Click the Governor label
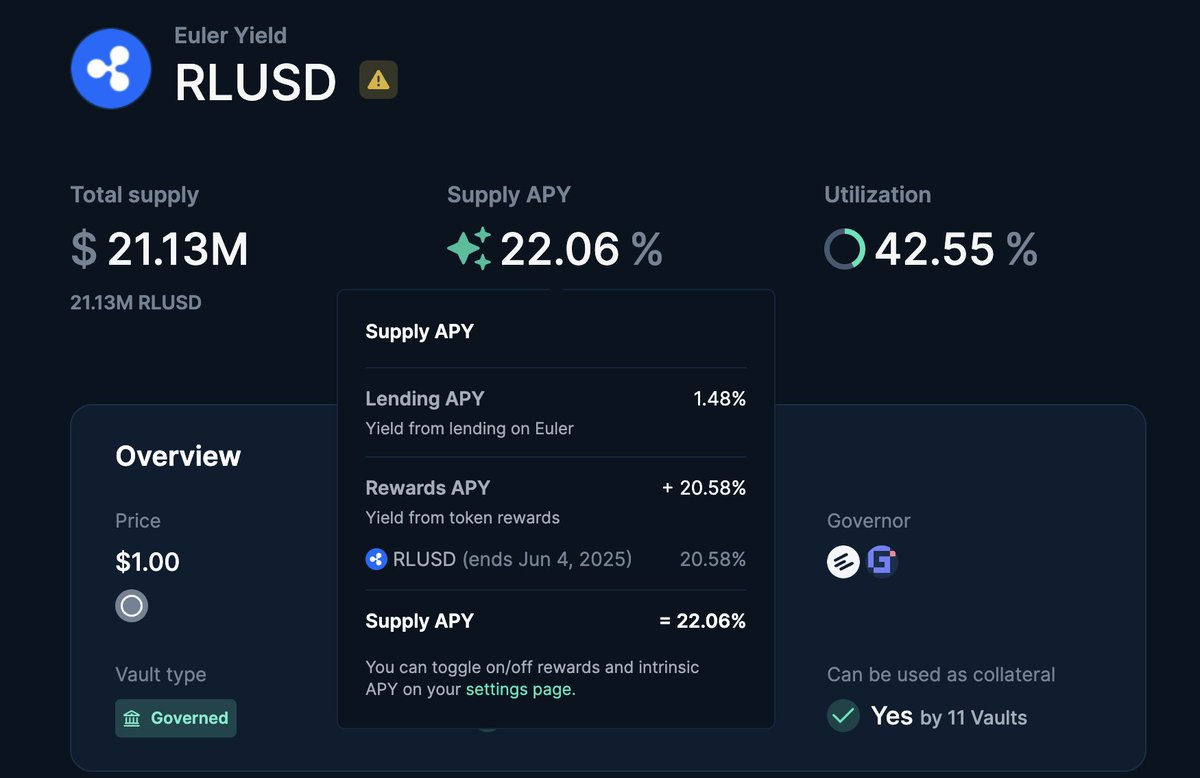This screenshot has width=1200, height=778. coord(869,521)
